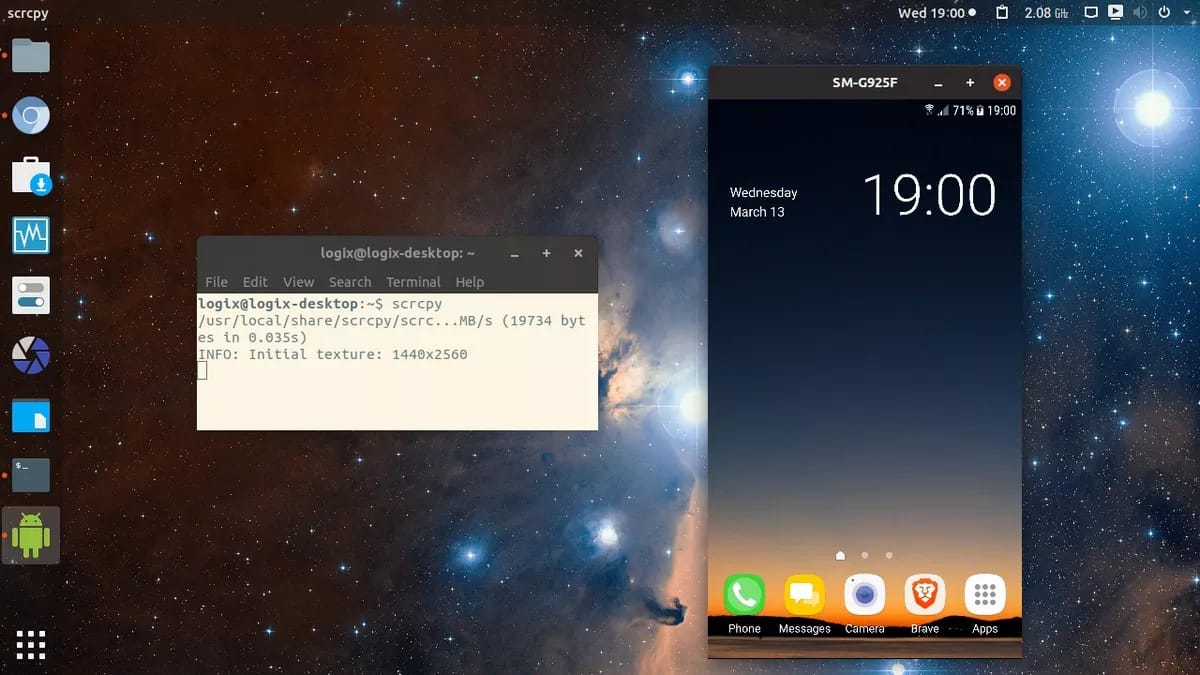Open the Search menu in the terminal
The height and width of the screenshot is (675, 1200).
pyautogui.click(x=350, y=282)
